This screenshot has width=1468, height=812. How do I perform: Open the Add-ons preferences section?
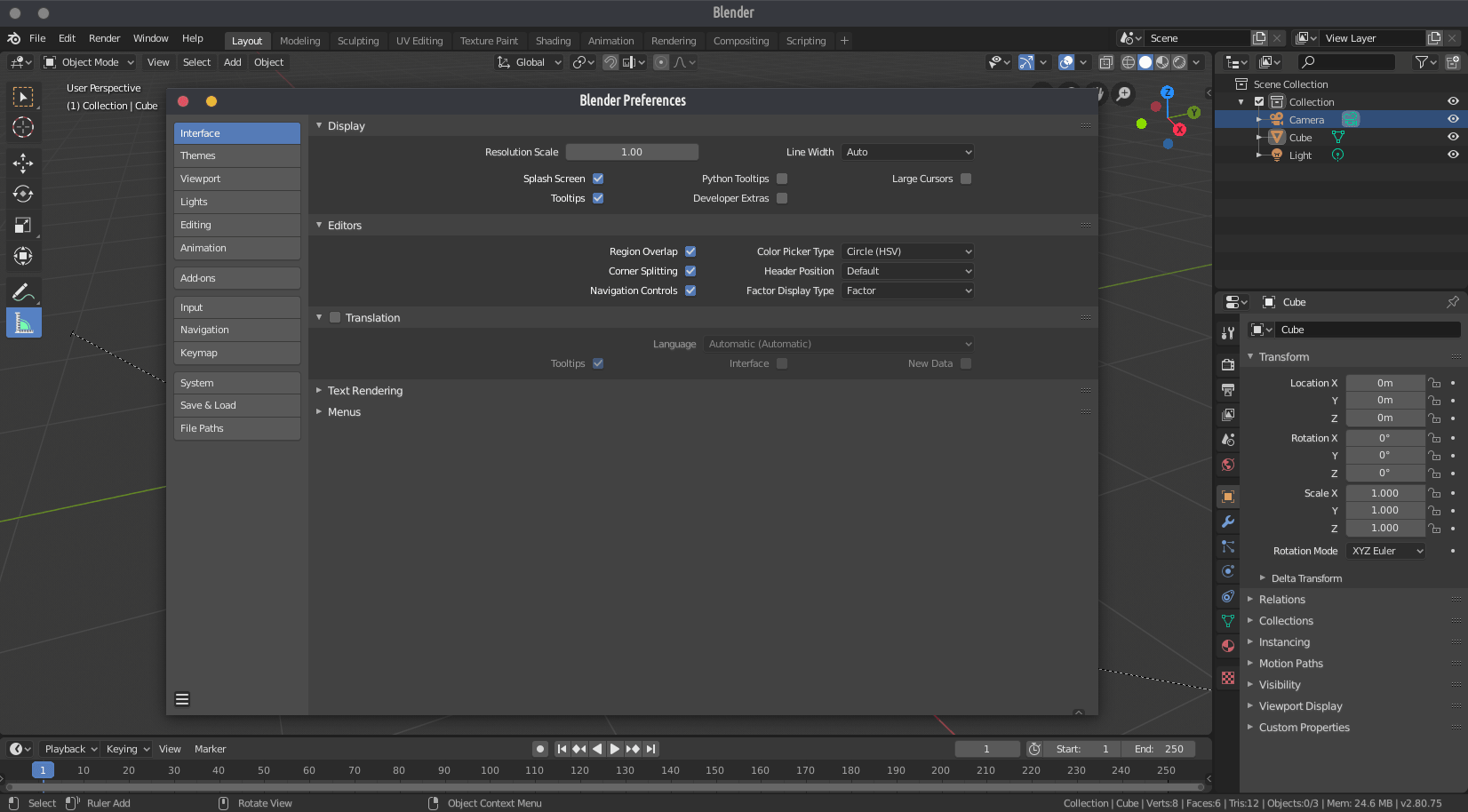point(237,278)
